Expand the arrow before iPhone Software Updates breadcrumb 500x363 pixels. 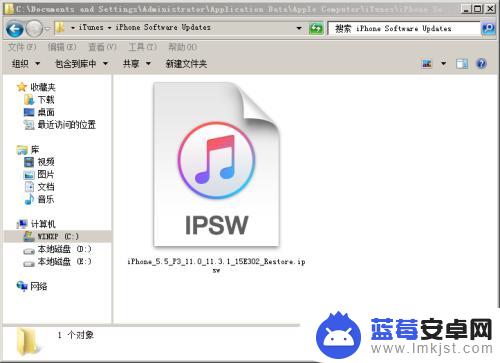point(109,28)
